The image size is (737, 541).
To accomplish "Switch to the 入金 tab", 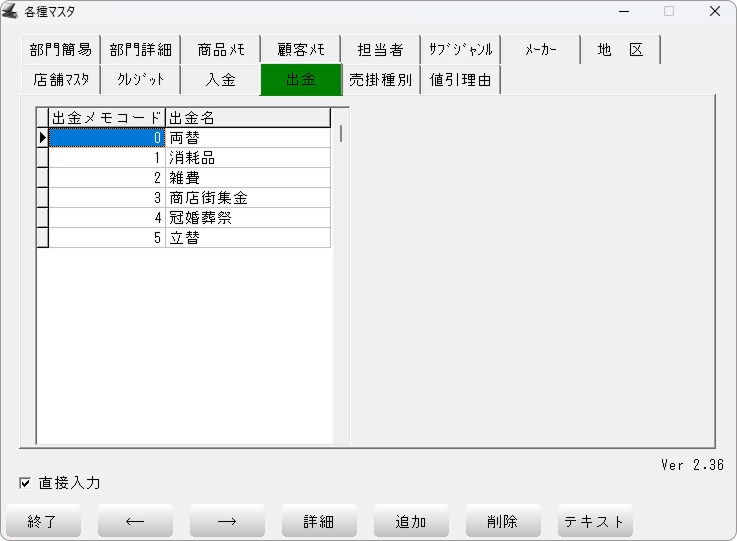I will 220,80.
